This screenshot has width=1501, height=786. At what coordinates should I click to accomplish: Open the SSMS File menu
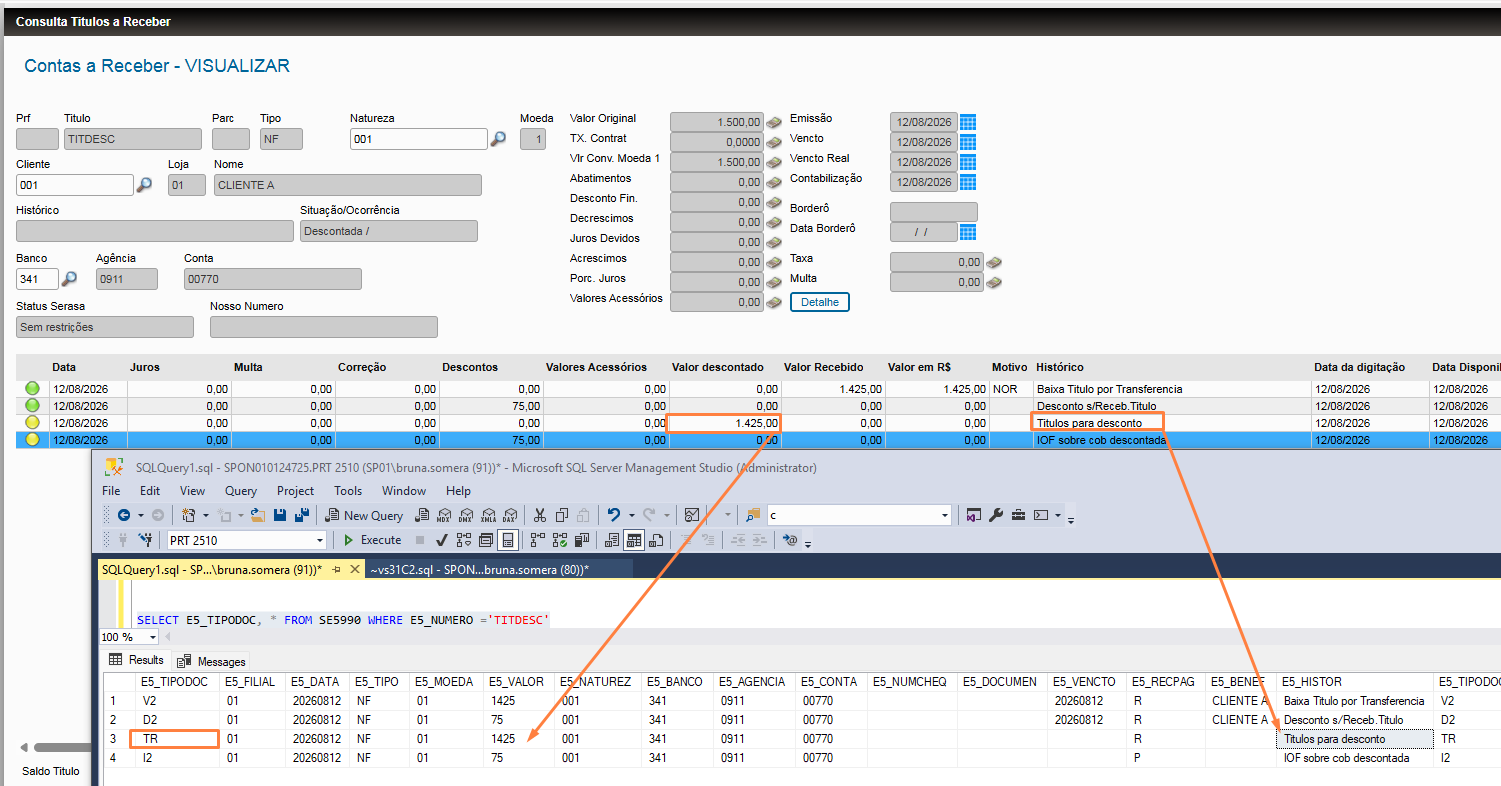pos(111,491)
